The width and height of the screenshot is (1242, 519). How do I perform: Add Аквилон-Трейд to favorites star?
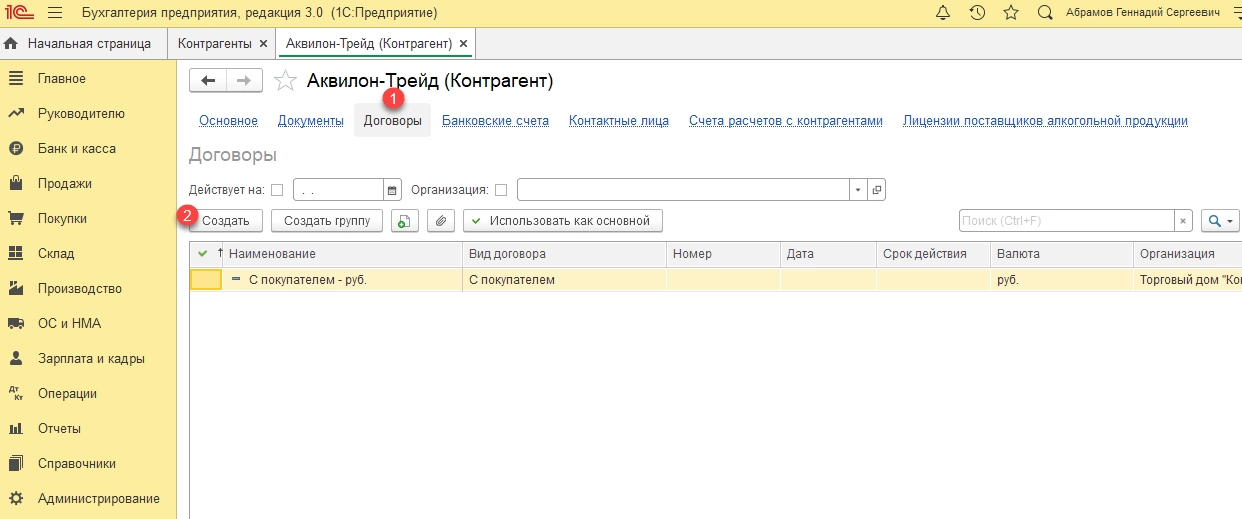pyautogui.click(x=285, y=81)
